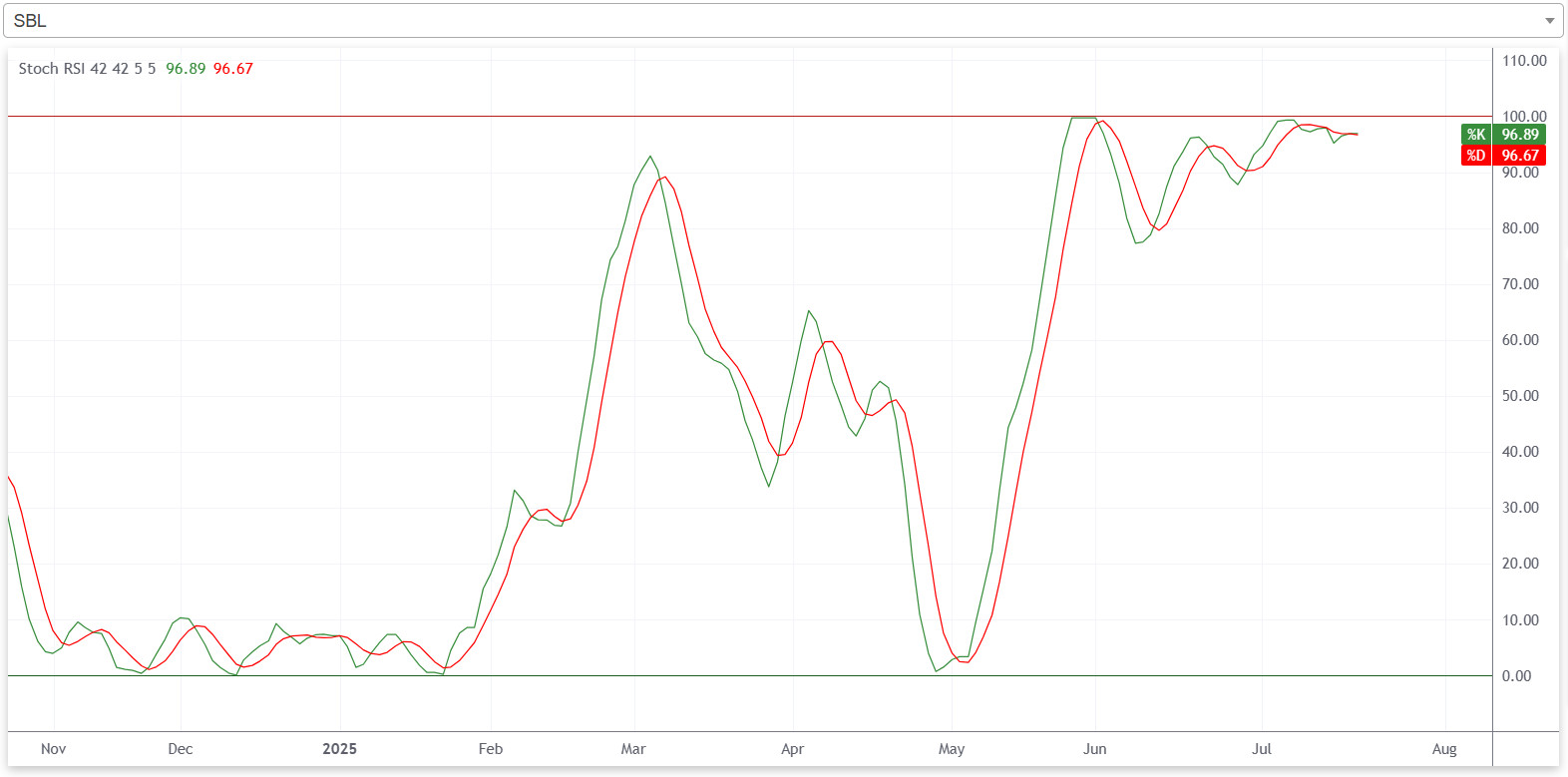Click the Feb time axis label
The image size is (1568, 777).
click(x=491, y=749)
